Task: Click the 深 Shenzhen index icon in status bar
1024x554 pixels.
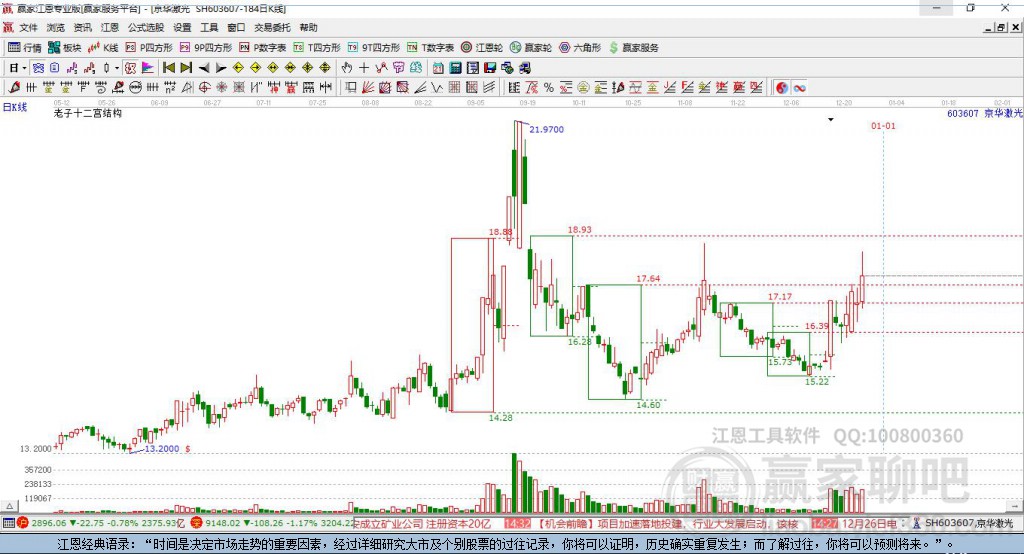Action: point(197,523)
